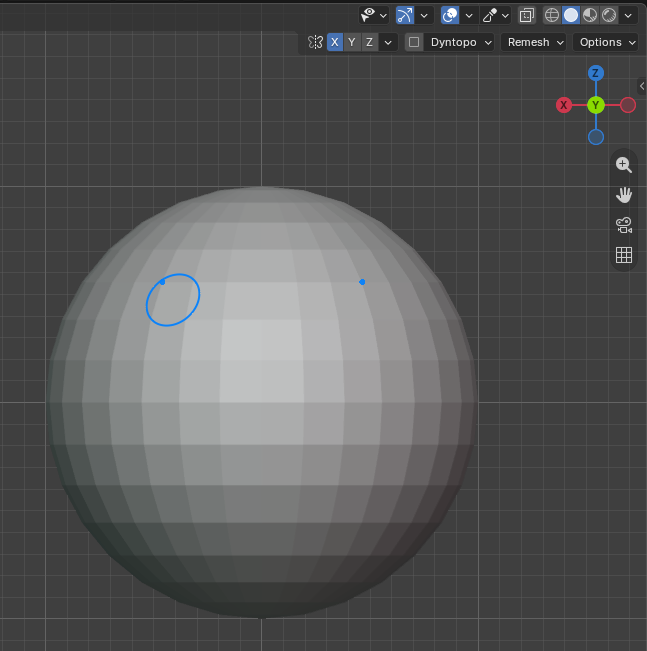Click the blue Z axis gizmo handle

(596, 73)
